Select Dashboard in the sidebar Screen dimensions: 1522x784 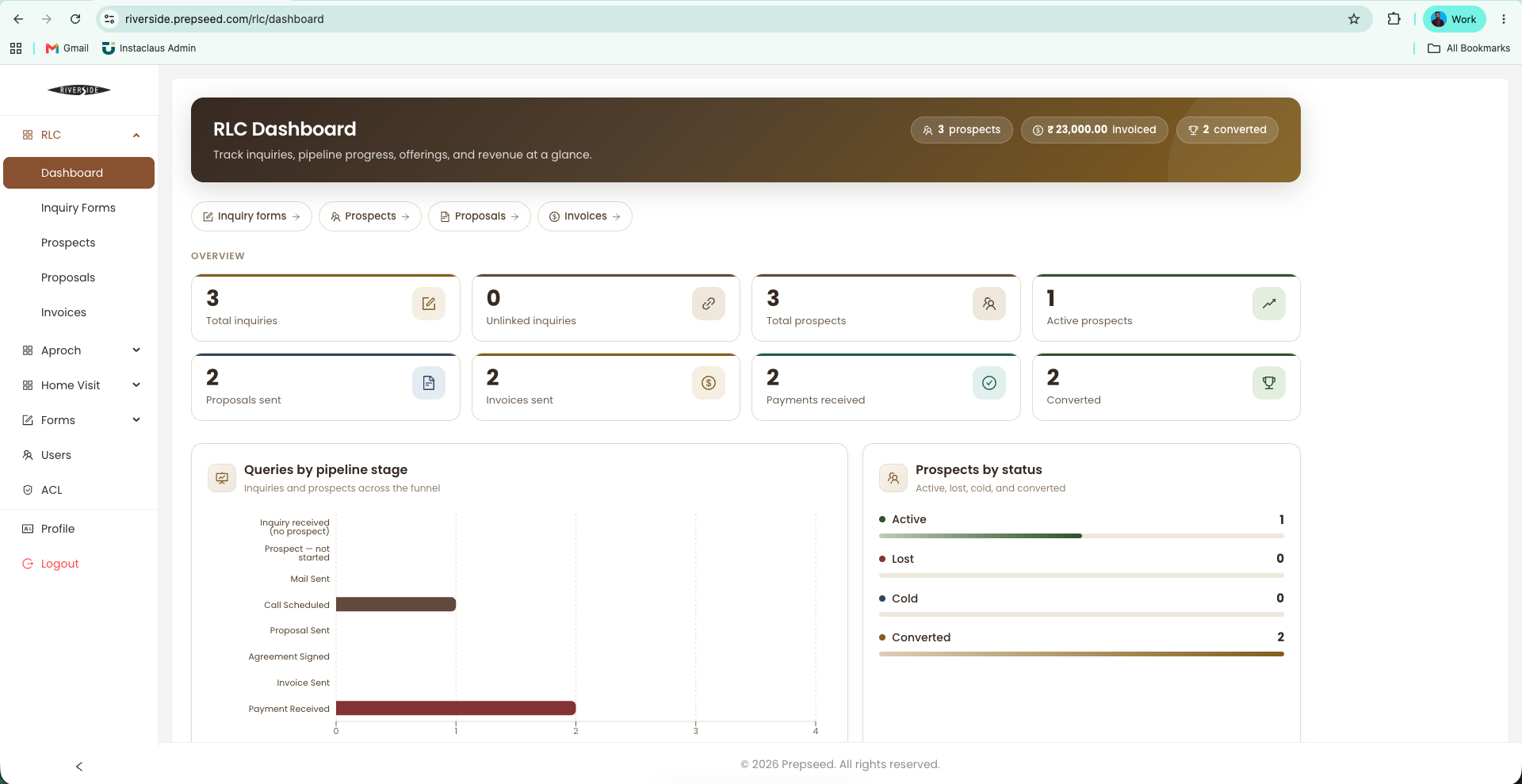tap(78, 173)
